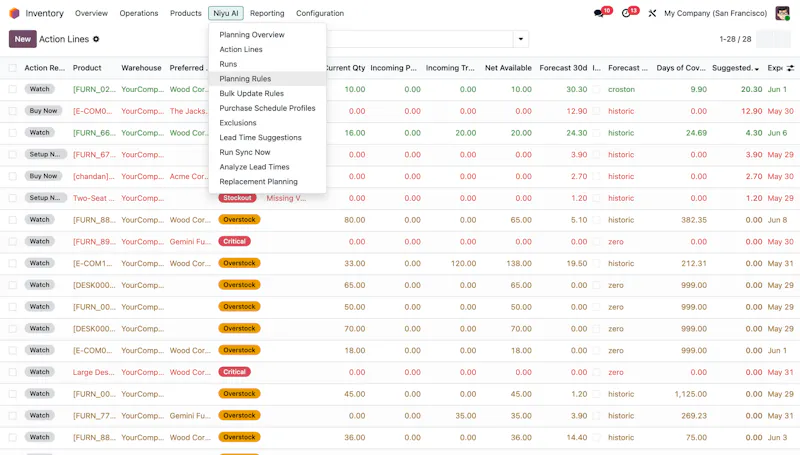Screen dimensions: 800x455
Task: Open Runs from the Niyu AI menu
Action: click(x=267, y=64)
